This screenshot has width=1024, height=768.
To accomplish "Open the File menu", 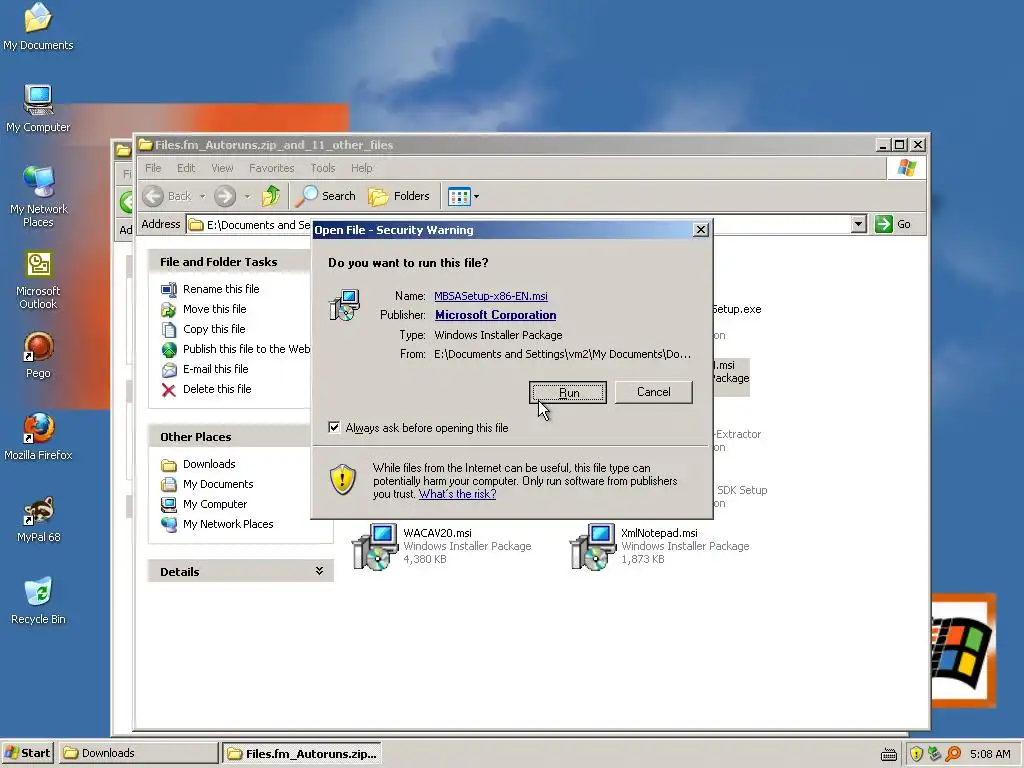I will pyautogui.click(x=153, y=168).
